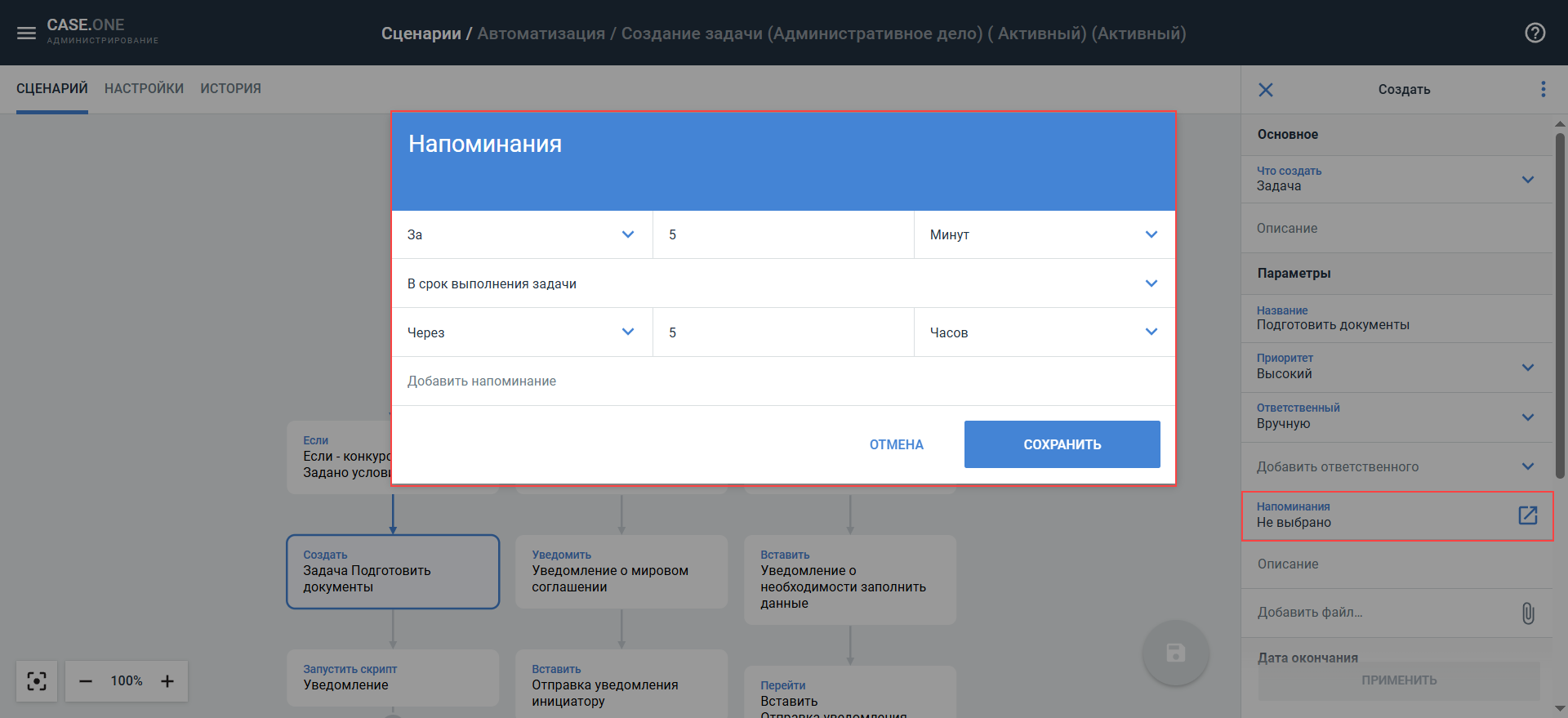Open the hamburger main menu
The width and height of the screenshot is (1568, 718).
(26, 33)
